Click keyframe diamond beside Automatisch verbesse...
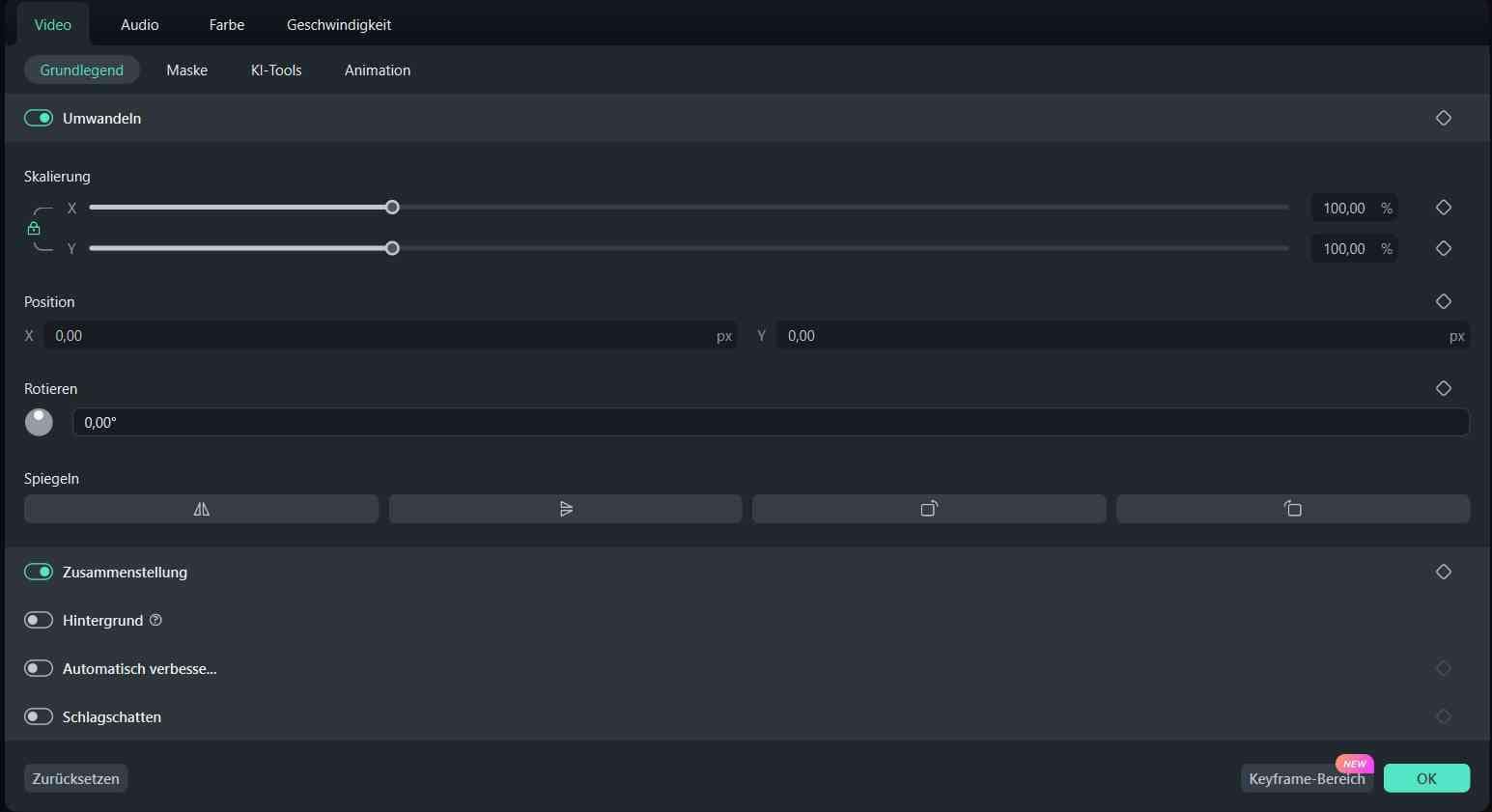The height and width of the screenshot is (812, 1492). [x=1444, y=668]
